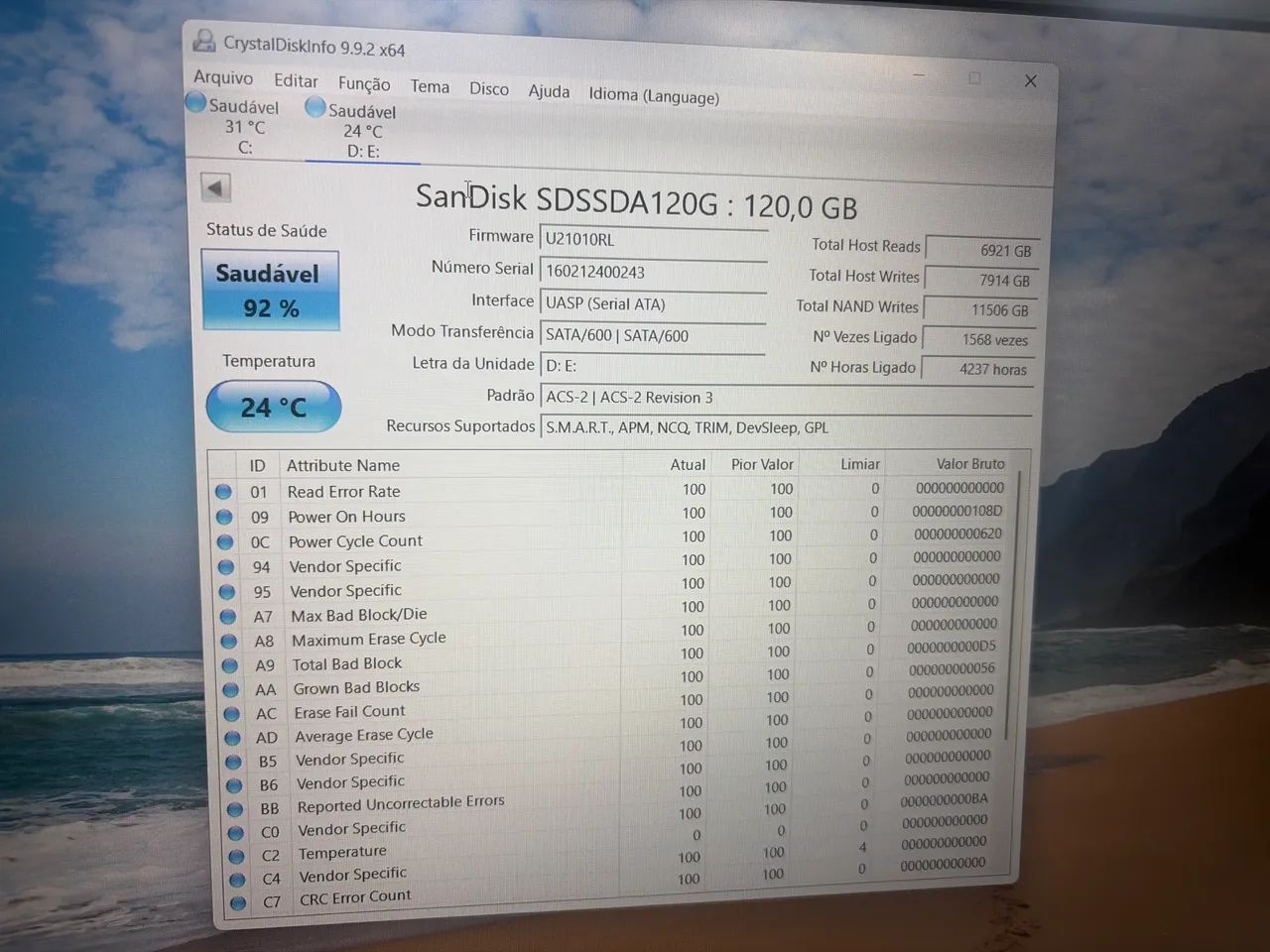Viewport: 1270px width, 952px height.
Task: Select the Reported Uncorrectable Errors attribute name
Action: click(401, 804)
